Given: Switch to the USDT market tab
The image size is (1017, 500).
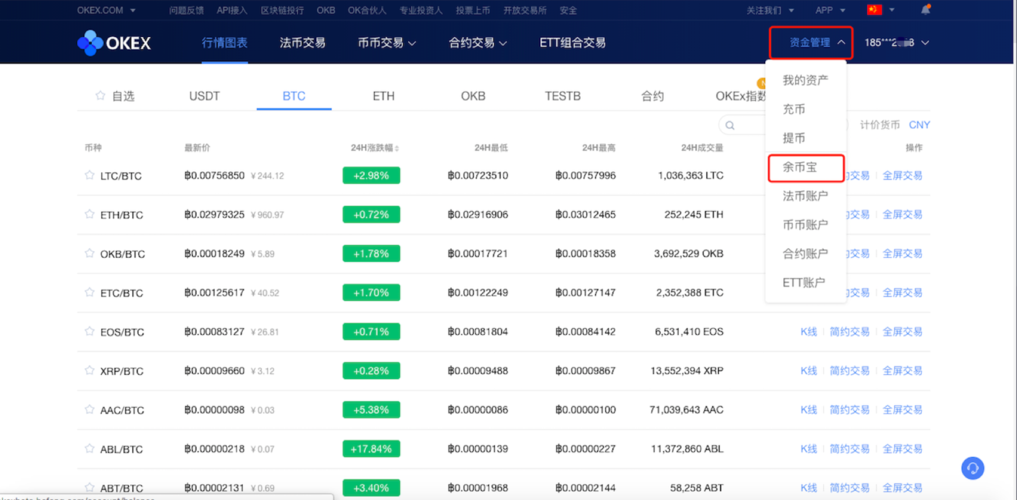Looking at the screenshot, I should [204, 96].
